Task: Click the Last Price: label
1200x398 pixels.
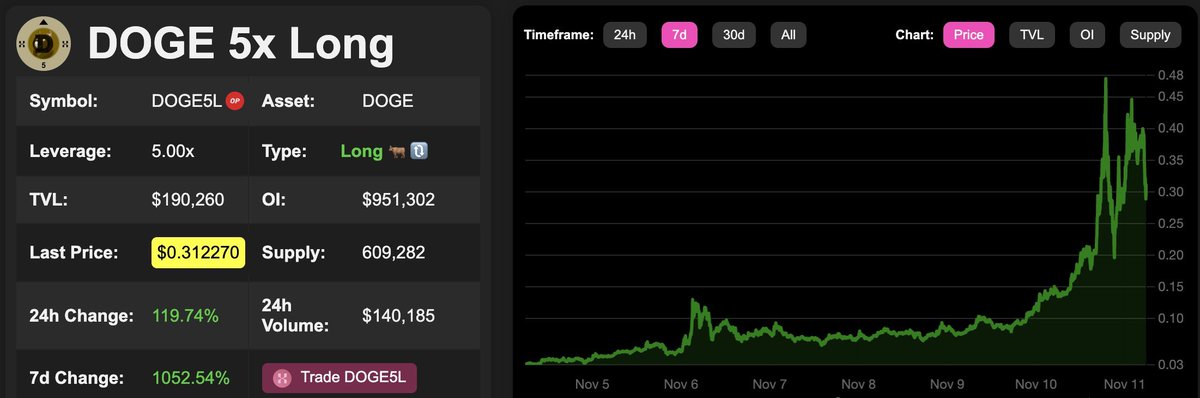Action: pos(74,253)
